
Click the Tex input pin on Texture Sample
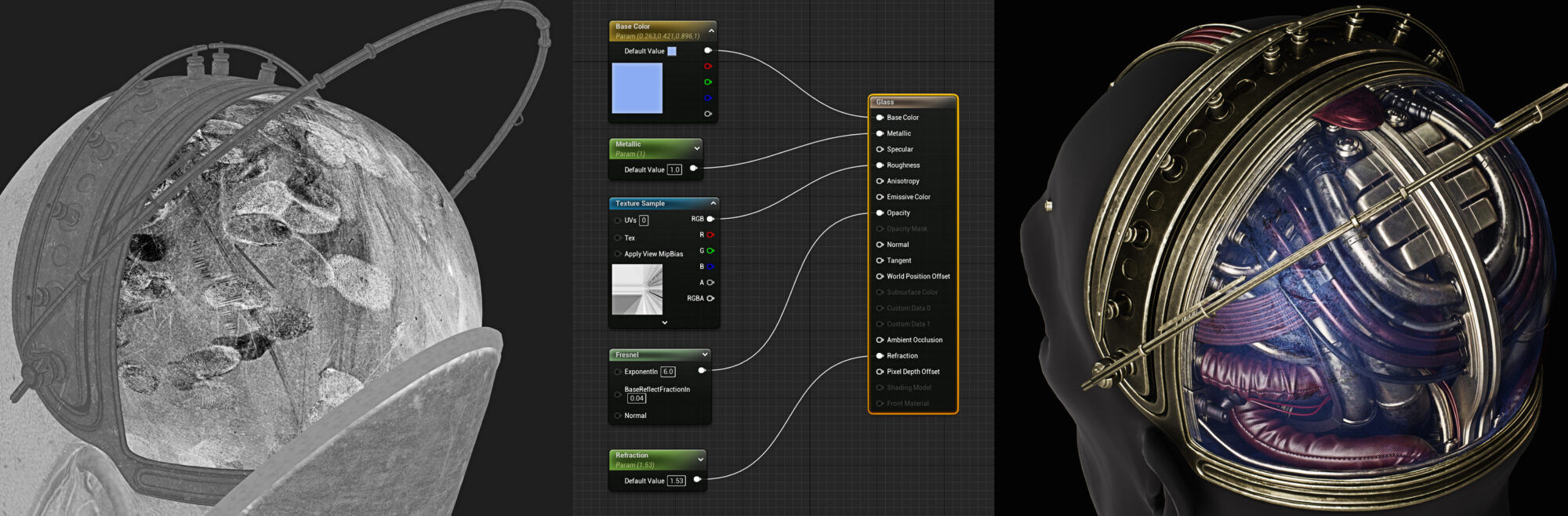[x=618, y=238]
